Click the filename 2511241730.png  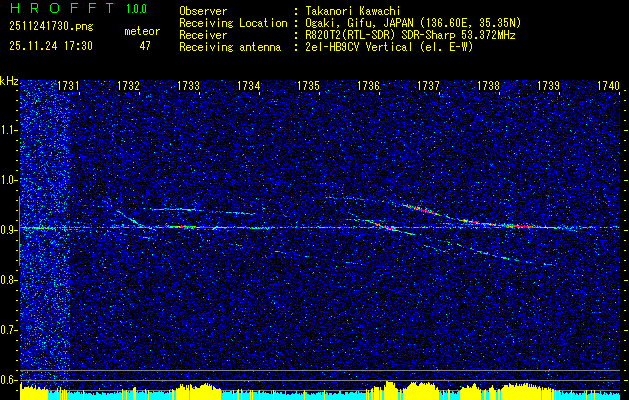point(51,27)
